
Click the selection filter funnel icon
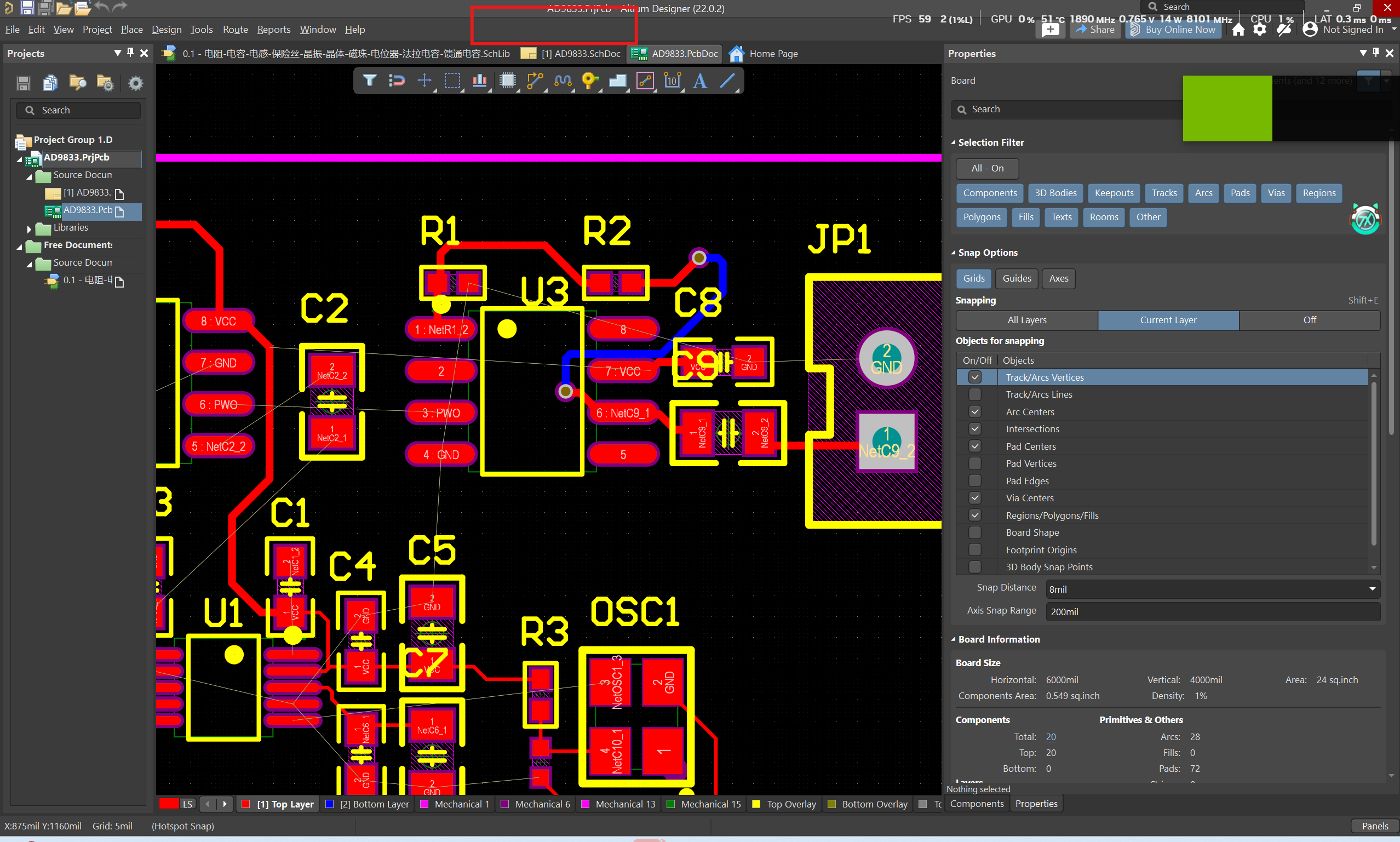(x=369, y=81)
